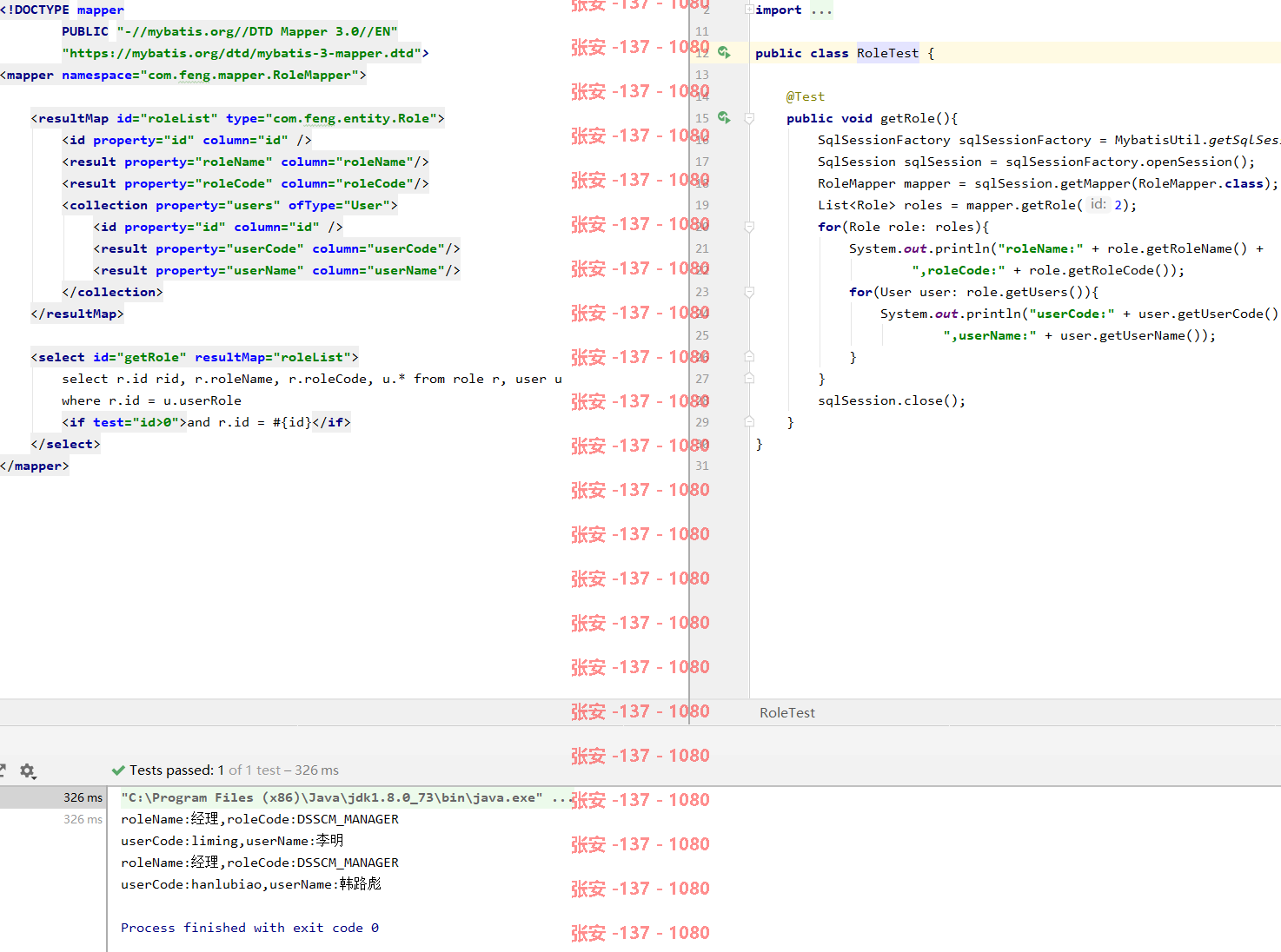Viewport: 1281px width, 952px height.
Task: Click the select id getRole tag
Action: point(195,357)
